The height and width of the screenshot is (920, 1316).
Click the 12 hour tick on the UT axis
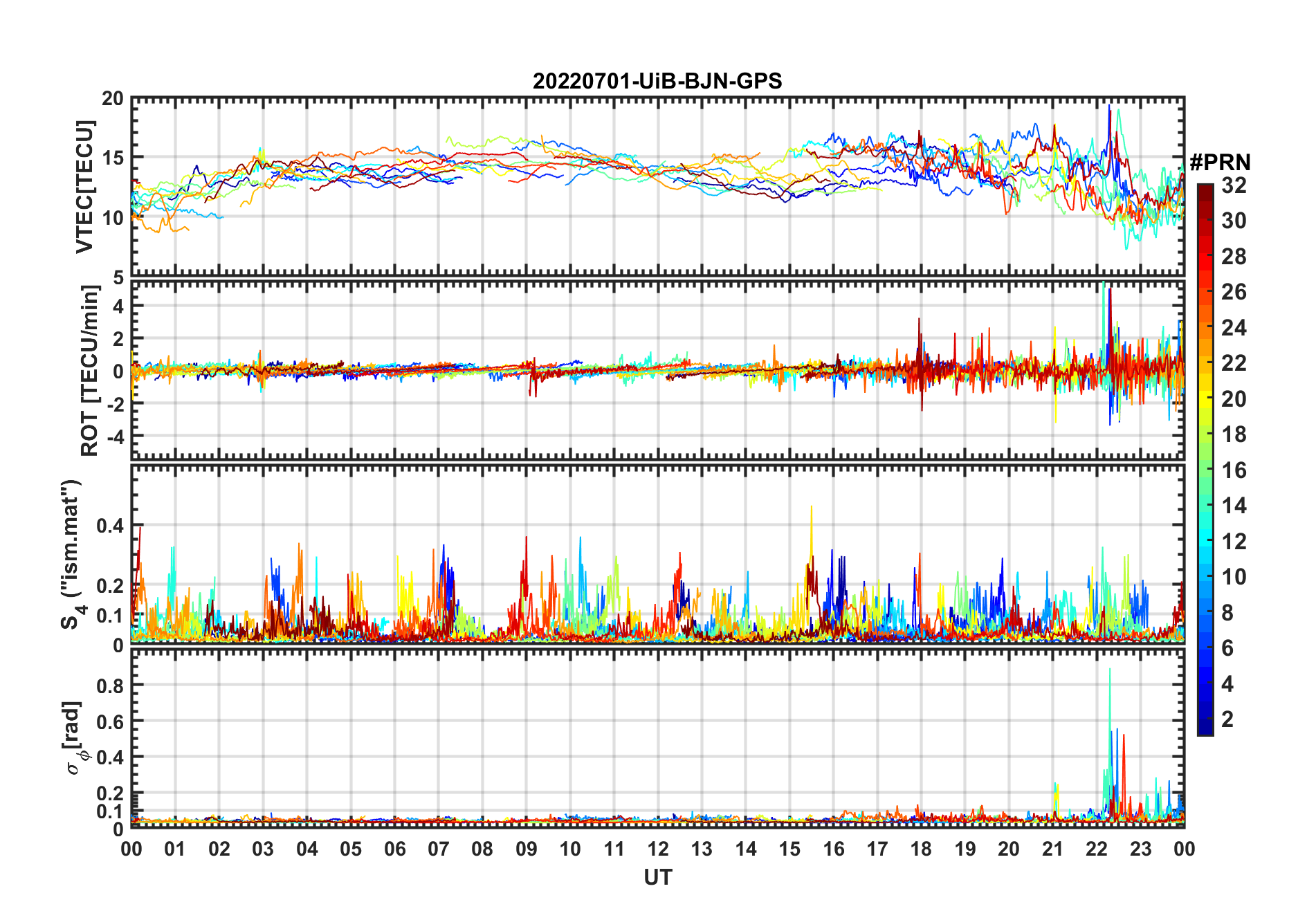657,849
